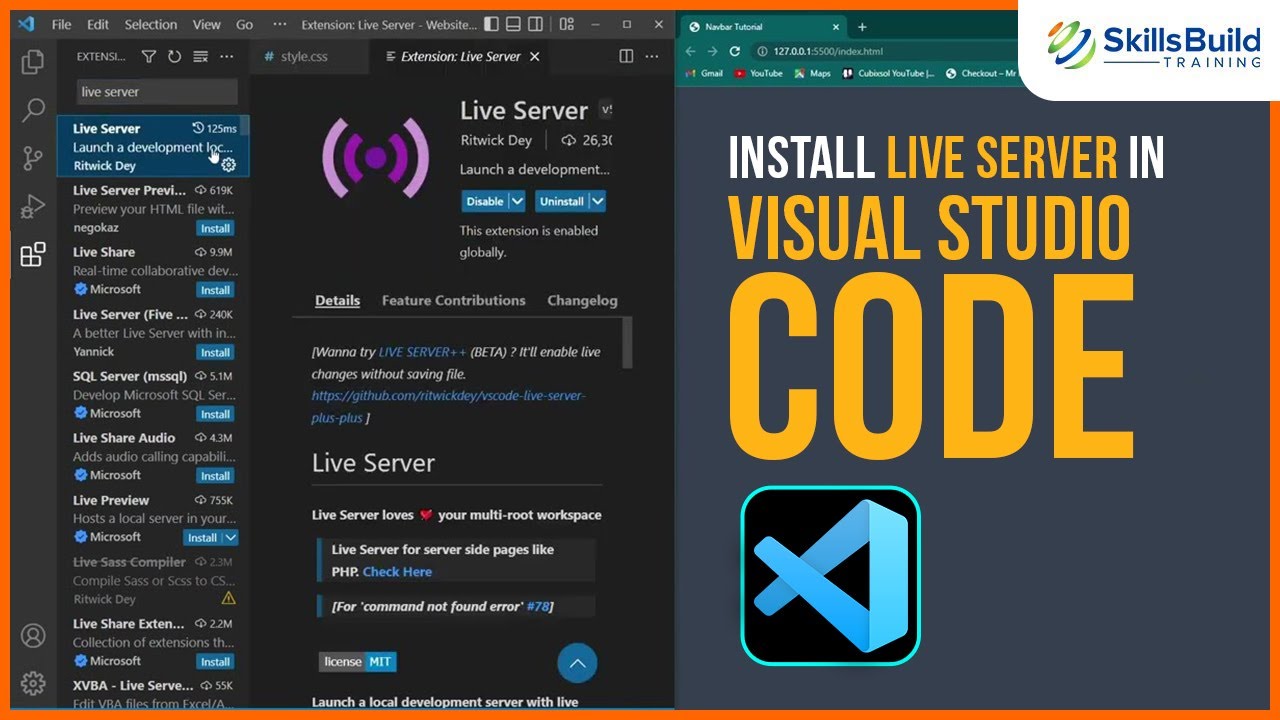Switch to the Changelog tab
The width and height of the screenshot is (1280, 720).
[x=582, y=300]
